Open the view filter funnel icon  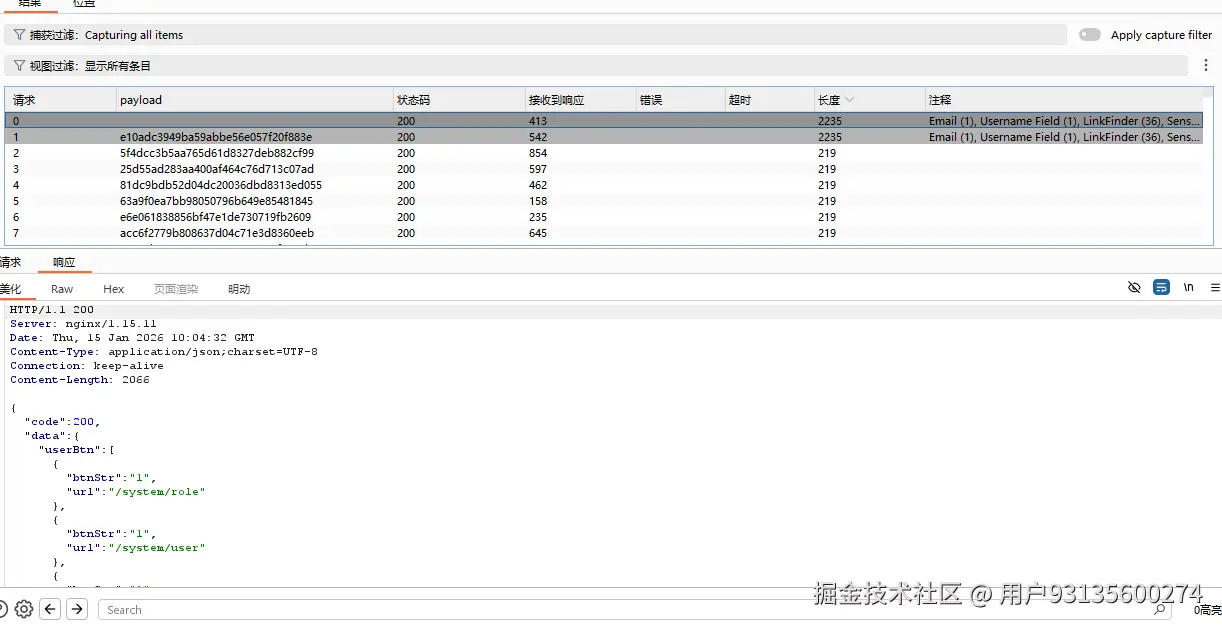pyautogui.click(x=19, y=66)
